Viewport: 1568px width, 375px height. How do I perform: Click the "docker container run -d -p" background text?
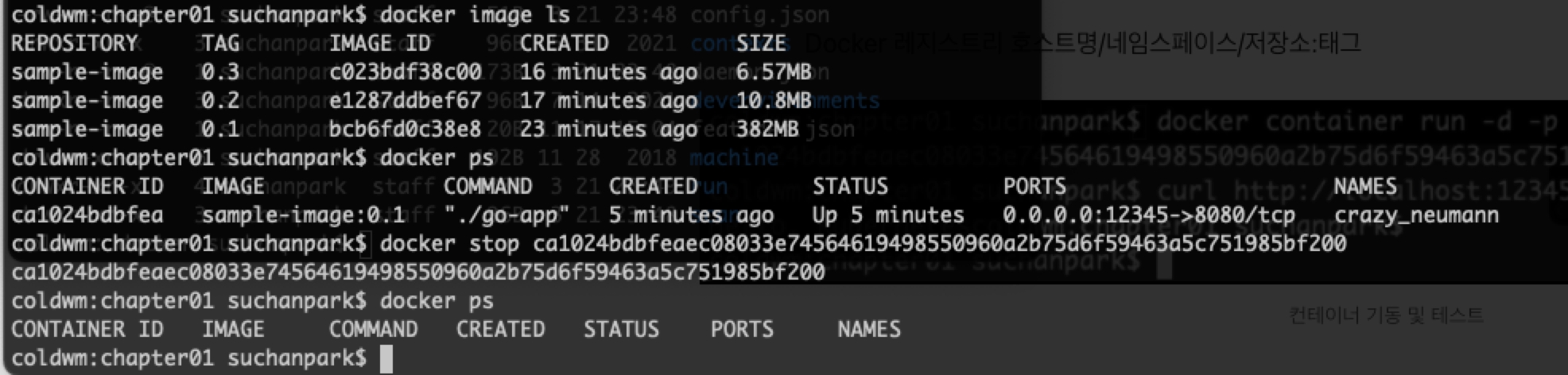(1356, 122)
